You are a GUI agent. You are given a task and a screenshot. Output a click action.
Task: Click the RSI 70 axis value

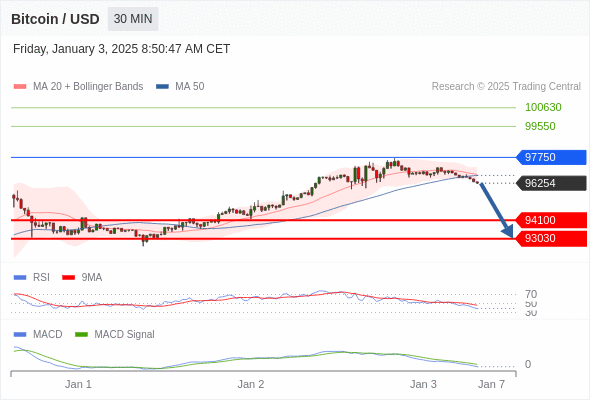pos(531,294)
